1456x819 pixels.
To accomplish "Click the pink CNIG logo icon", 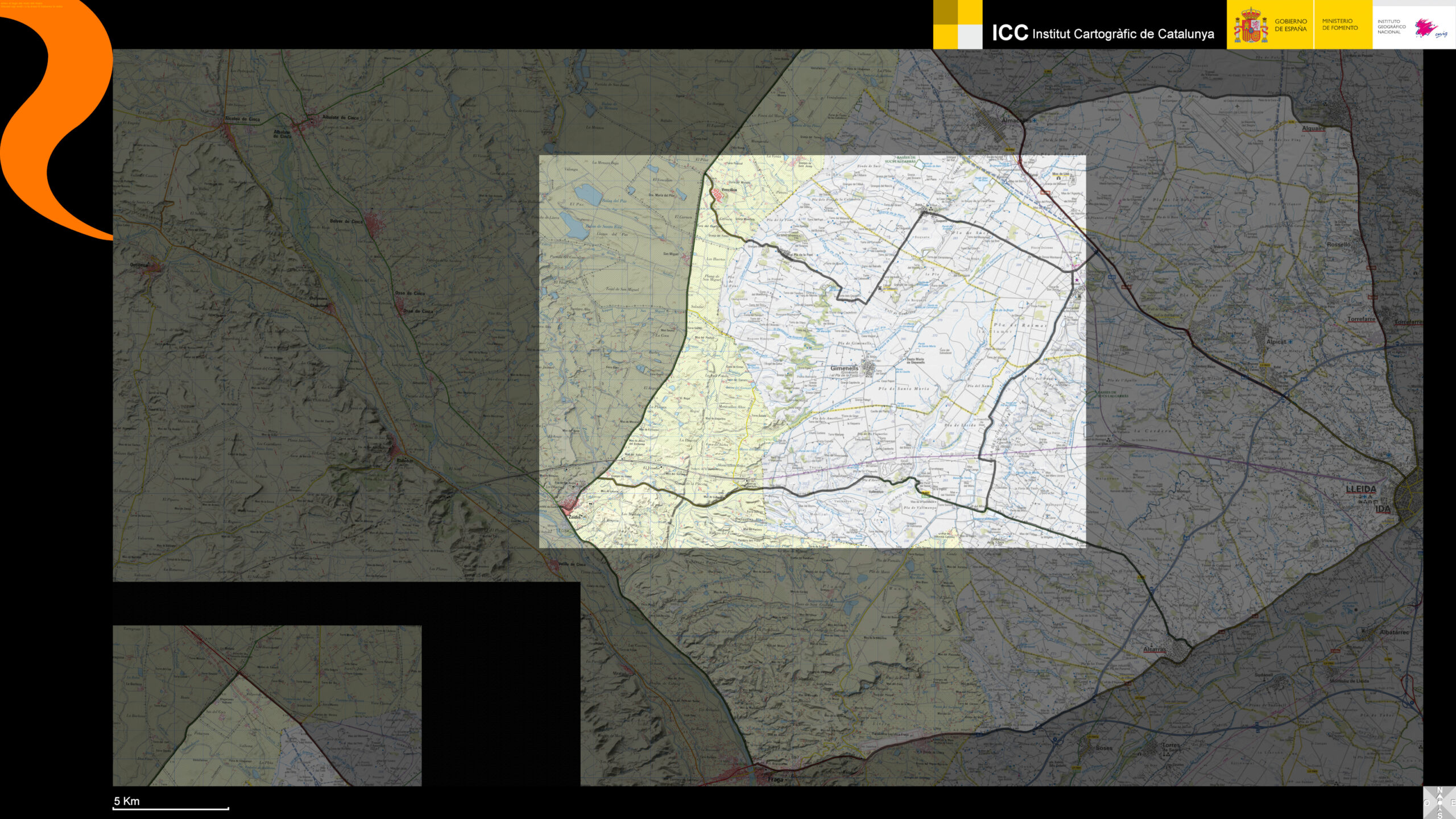I will point(1426,27).
